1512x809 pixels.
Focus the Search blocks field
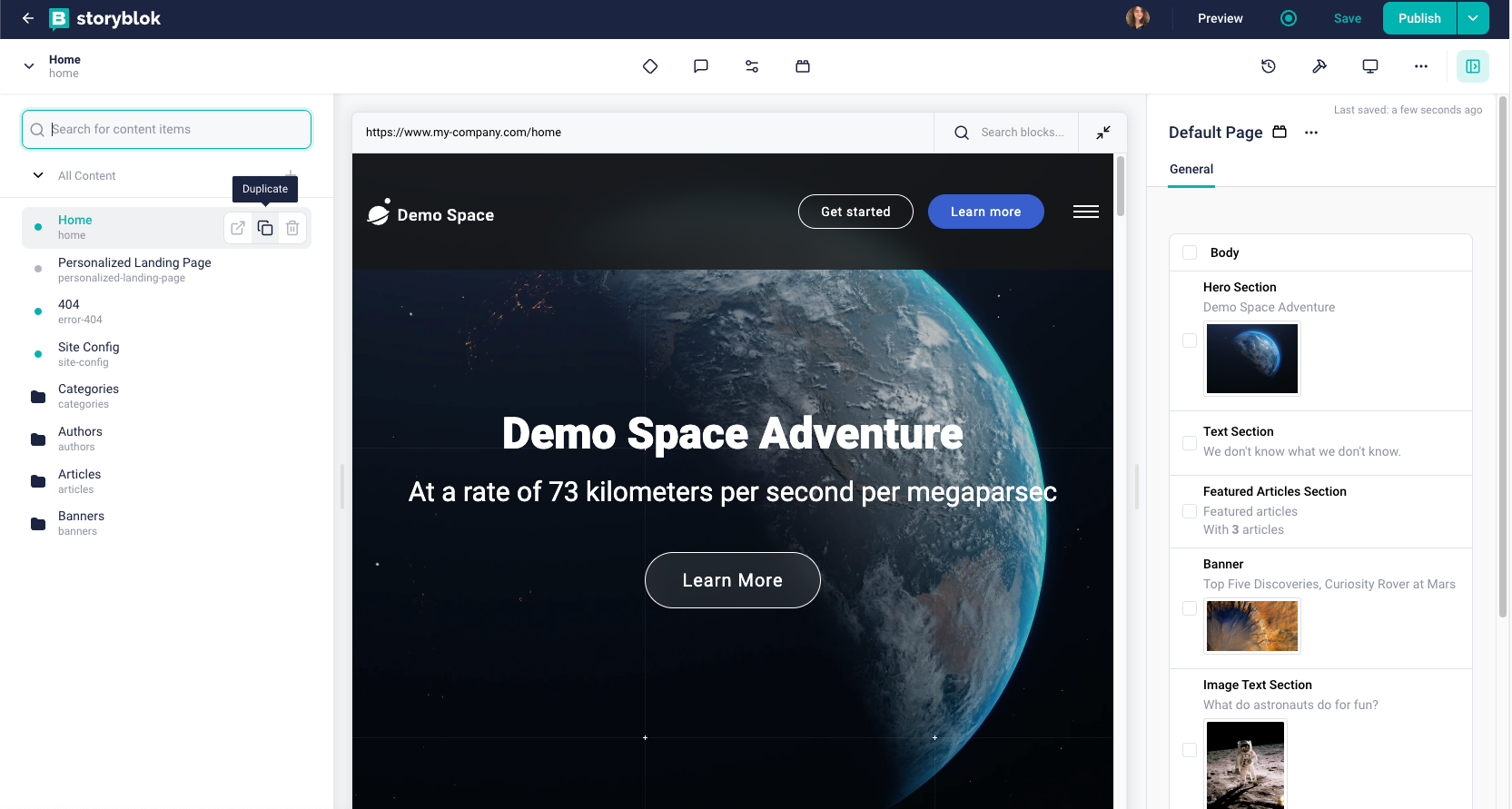1023,133
